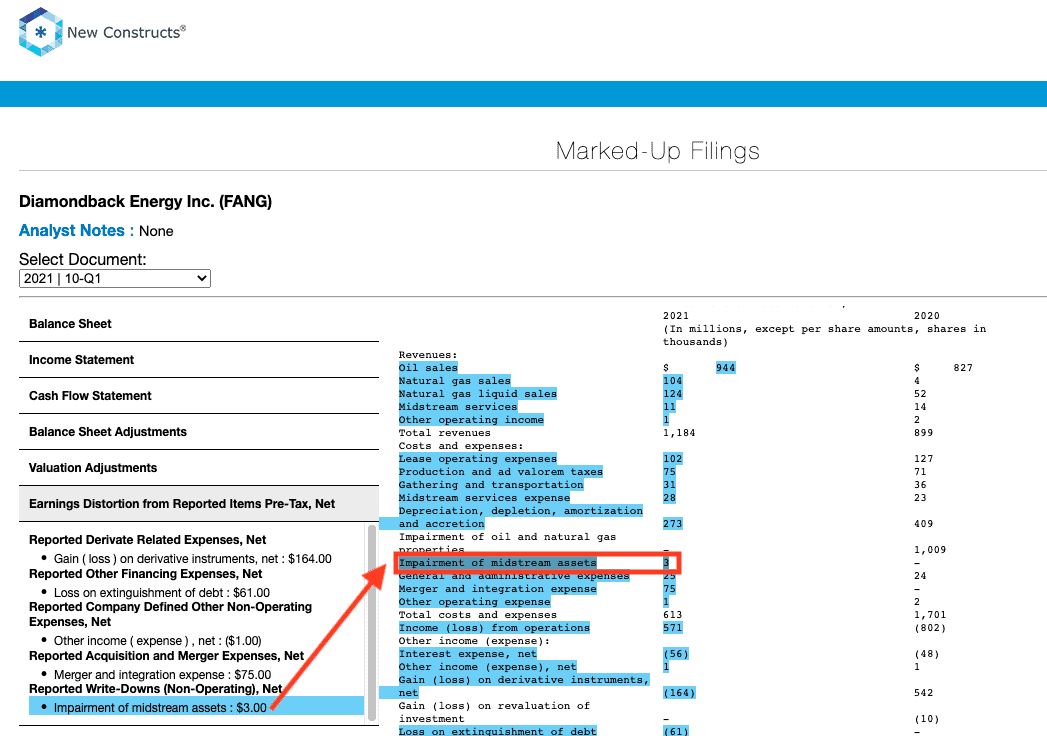Click 'Reported Acquisition and Merger Expenses, Net' heading
The image size is (1047, 736).
(x=166, y=656)
